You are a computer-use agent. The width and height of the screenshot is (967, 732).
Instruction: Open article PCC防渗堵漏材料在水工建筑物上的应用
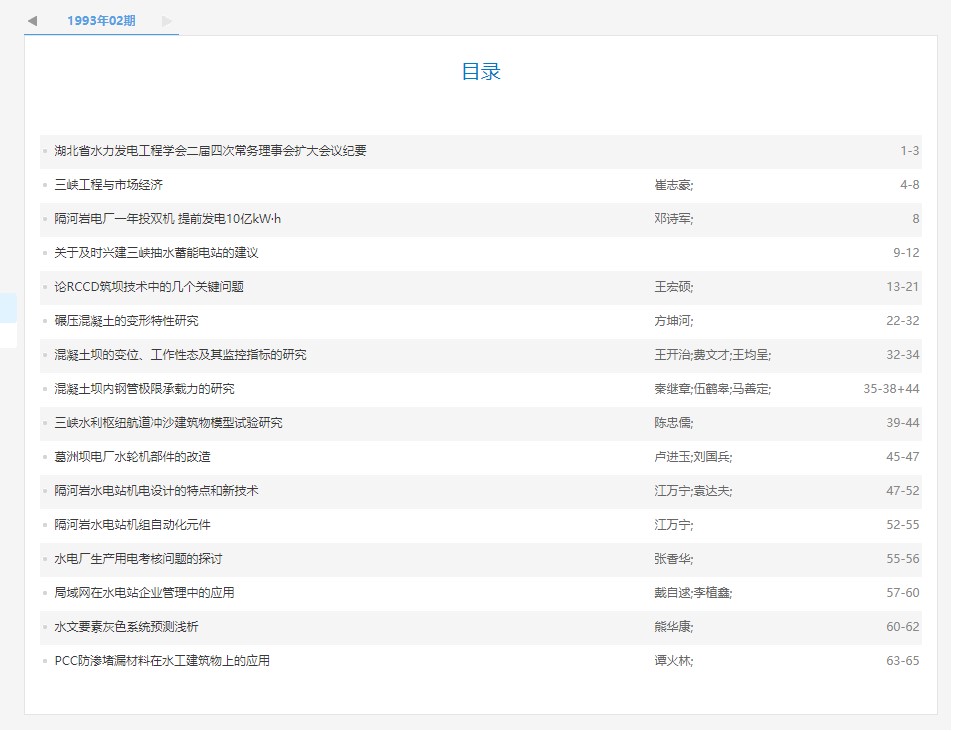(162, 660)
